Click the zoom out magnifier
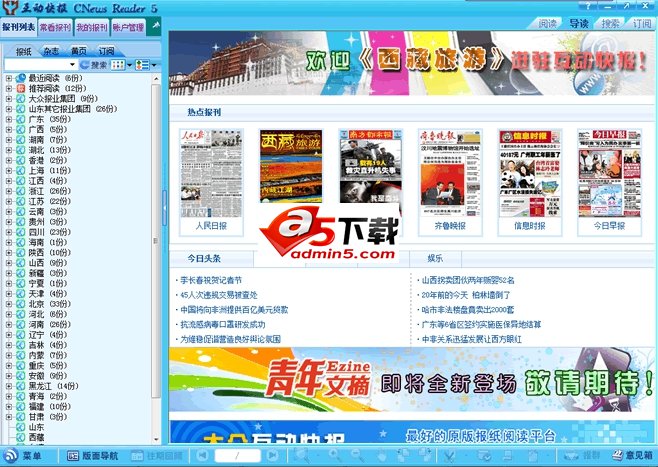Screen dimensions: 658x467 point(357,456)
